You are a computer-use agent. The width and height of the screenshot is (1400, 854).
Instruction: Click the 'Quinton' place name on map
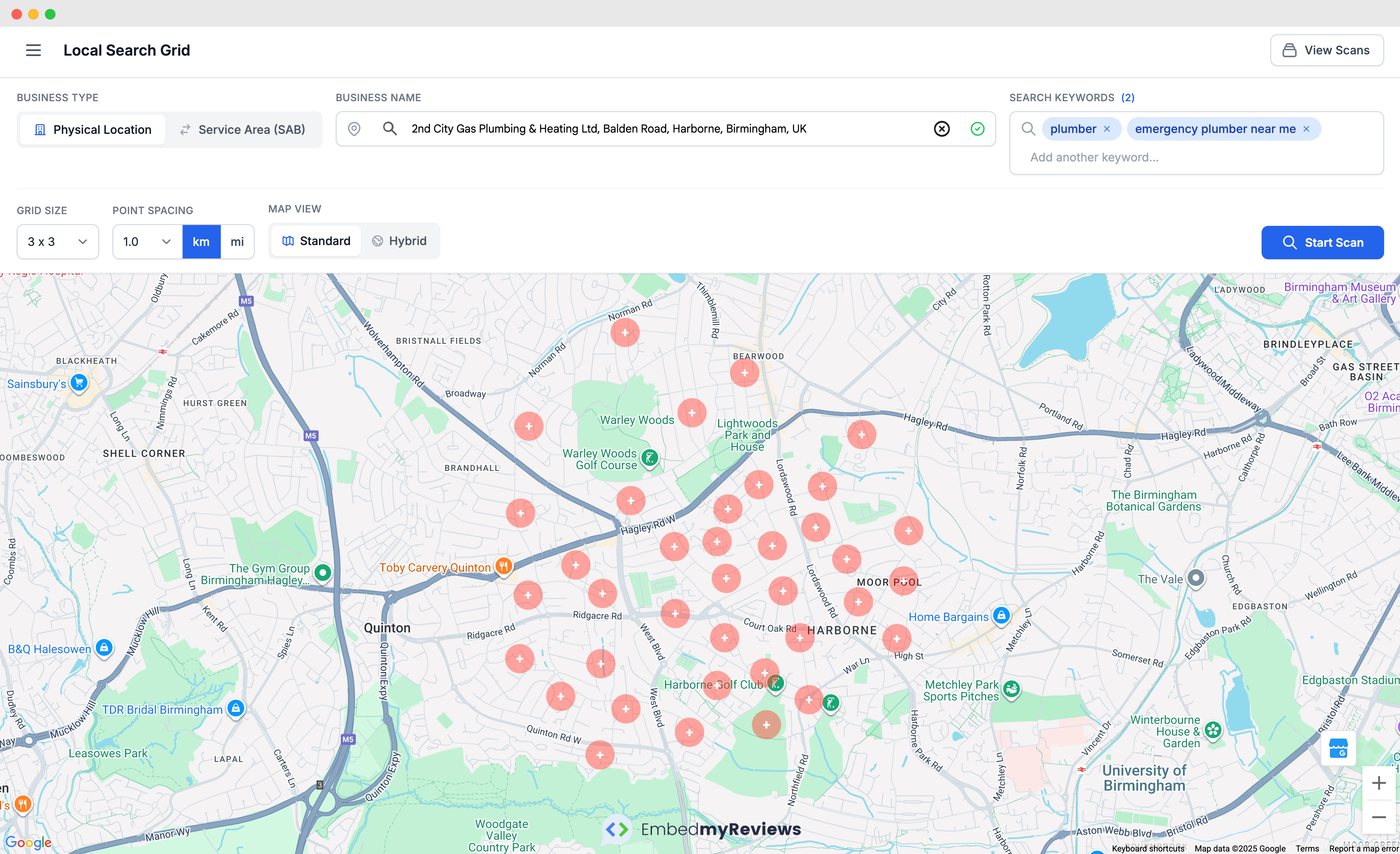[x=387, y=628]
